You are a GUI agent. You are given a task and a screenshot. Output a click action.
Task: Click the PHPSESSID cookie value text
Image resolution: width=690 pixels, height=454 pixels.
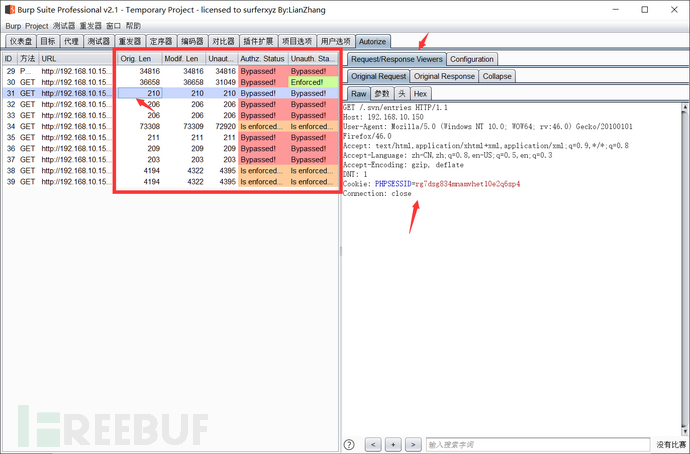[x=467, y=184]
